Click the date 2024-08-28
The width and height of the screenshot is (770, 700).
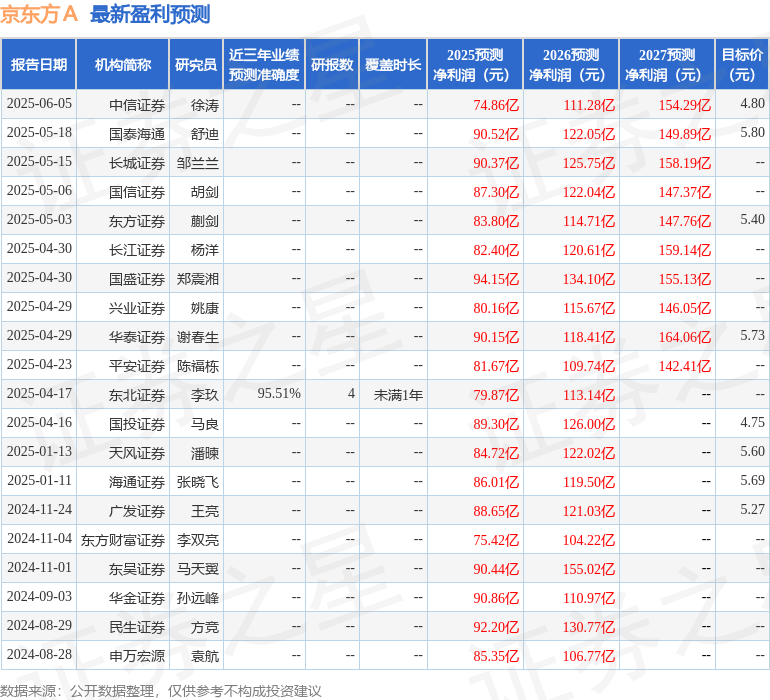(x=39, y=654)
